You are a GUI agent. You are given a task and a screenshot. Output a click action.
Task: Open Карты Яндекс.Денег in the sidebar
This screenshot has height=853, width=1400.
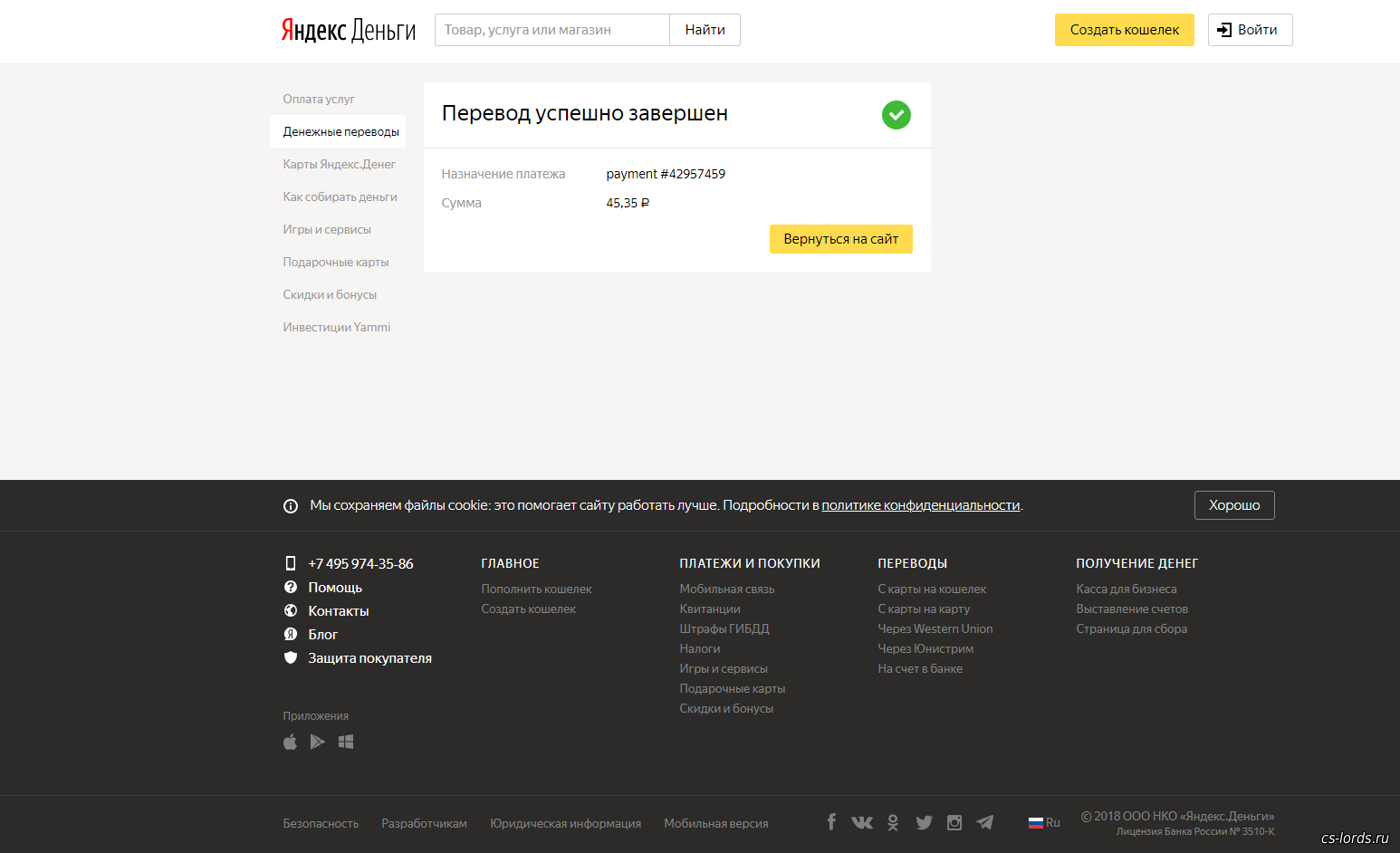pos(339,164)
